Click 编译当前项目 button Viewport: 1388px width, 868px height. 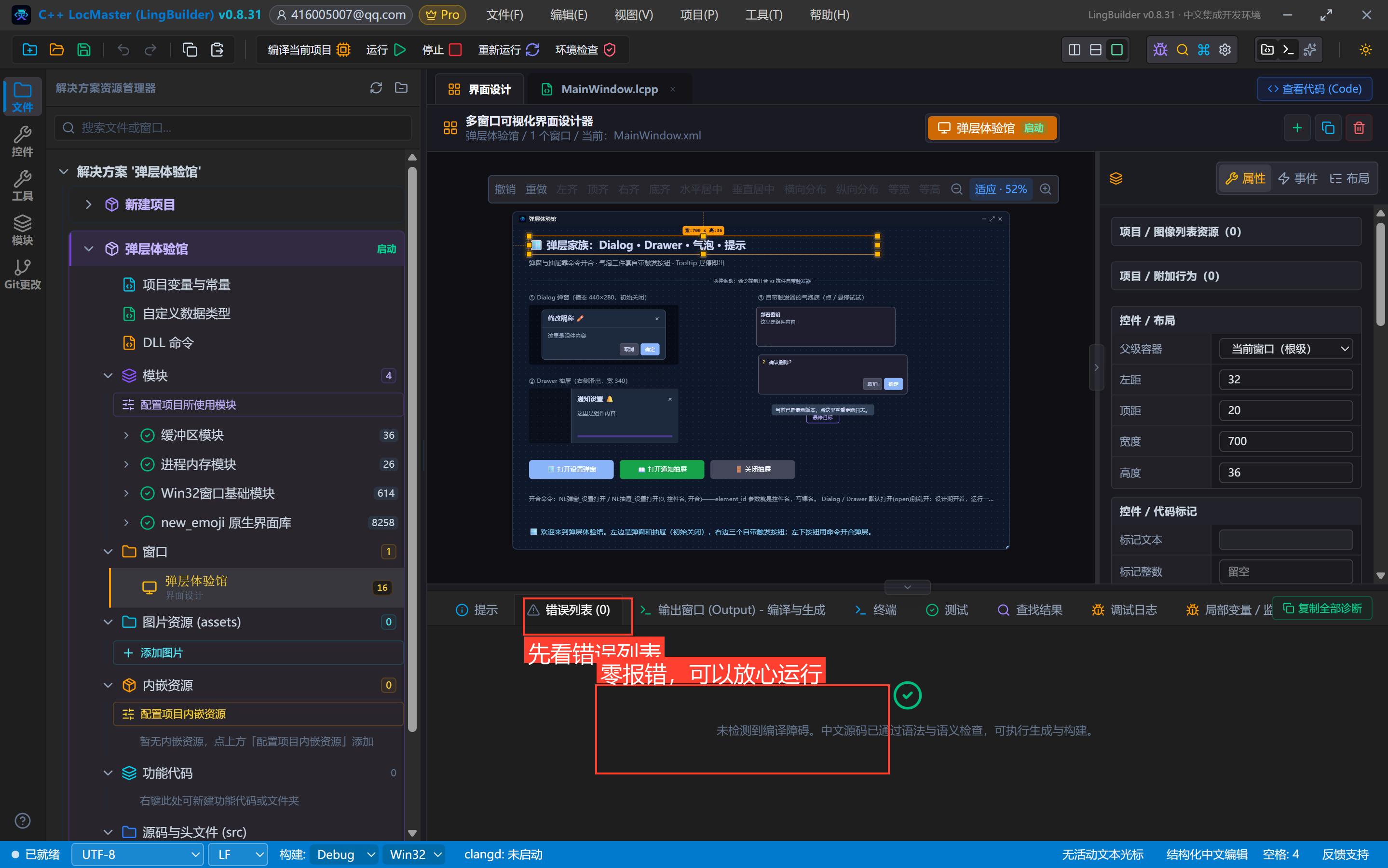pyautogui.click(x=309, y=50)
